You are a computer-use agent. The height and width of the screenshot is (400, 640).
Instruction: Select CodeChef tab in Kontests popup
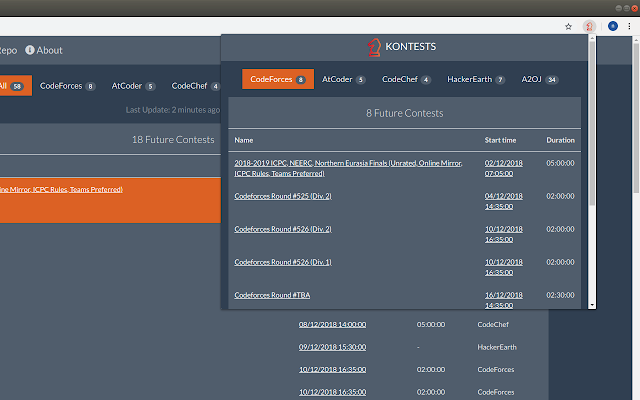pos(406,79)
